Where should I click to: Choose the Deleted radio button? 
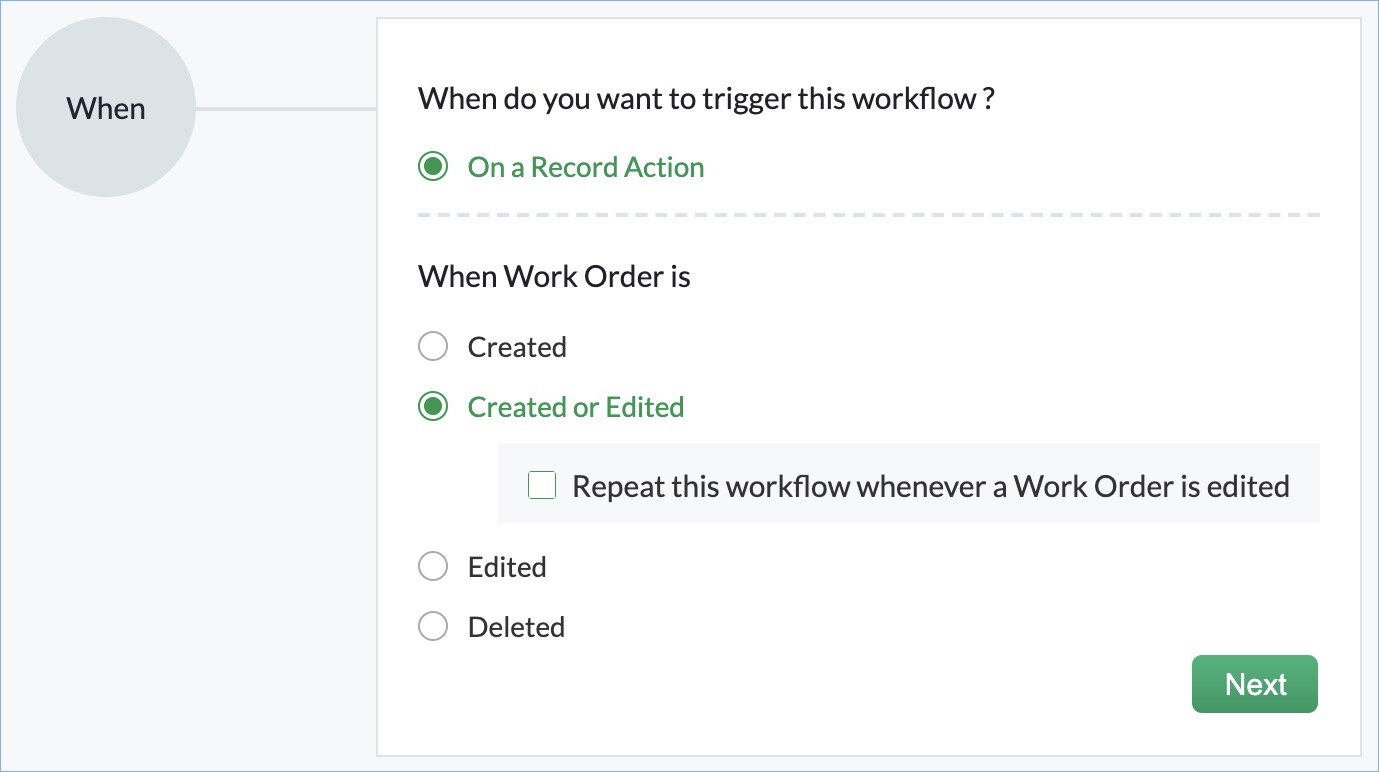[433, 627]
